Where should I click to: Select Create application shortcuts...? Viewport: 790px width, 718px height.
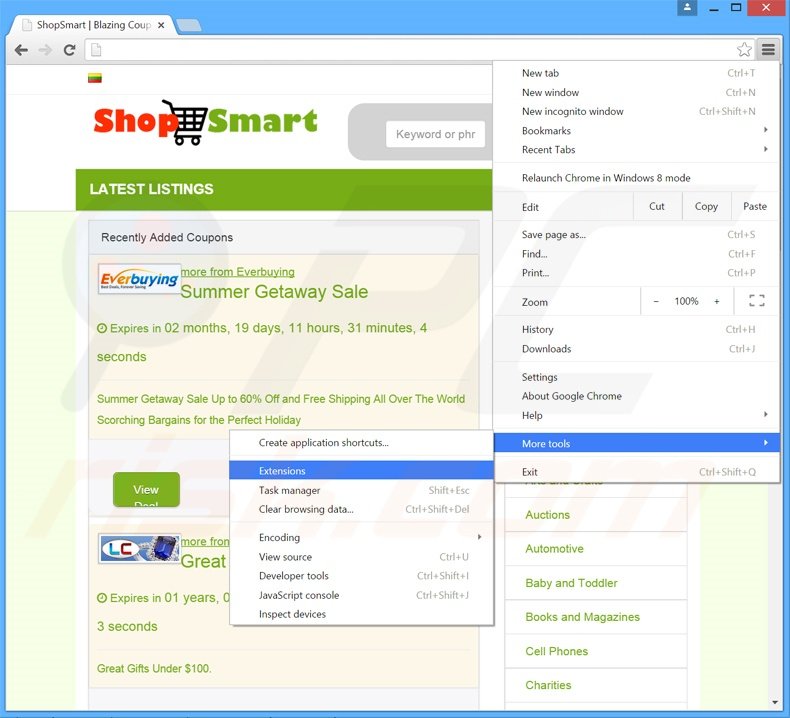point(361,443)
